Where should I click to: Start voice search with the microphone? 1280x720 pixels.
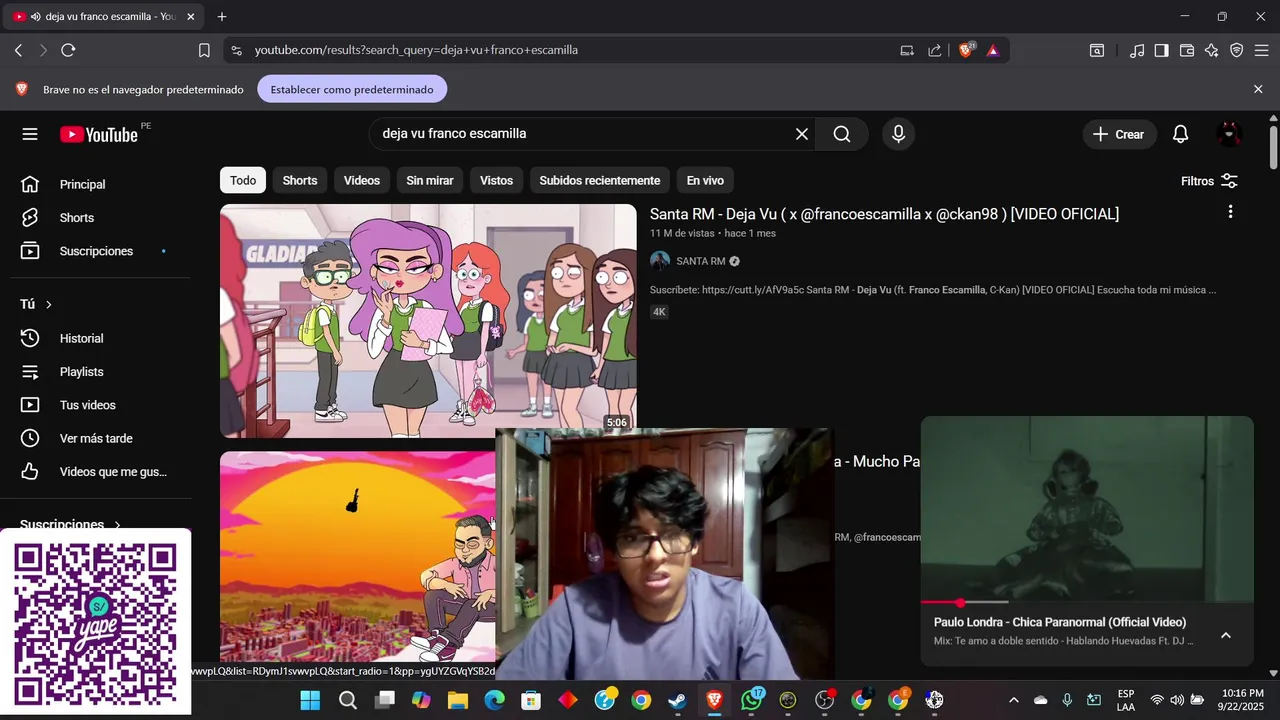click(898, 134)
